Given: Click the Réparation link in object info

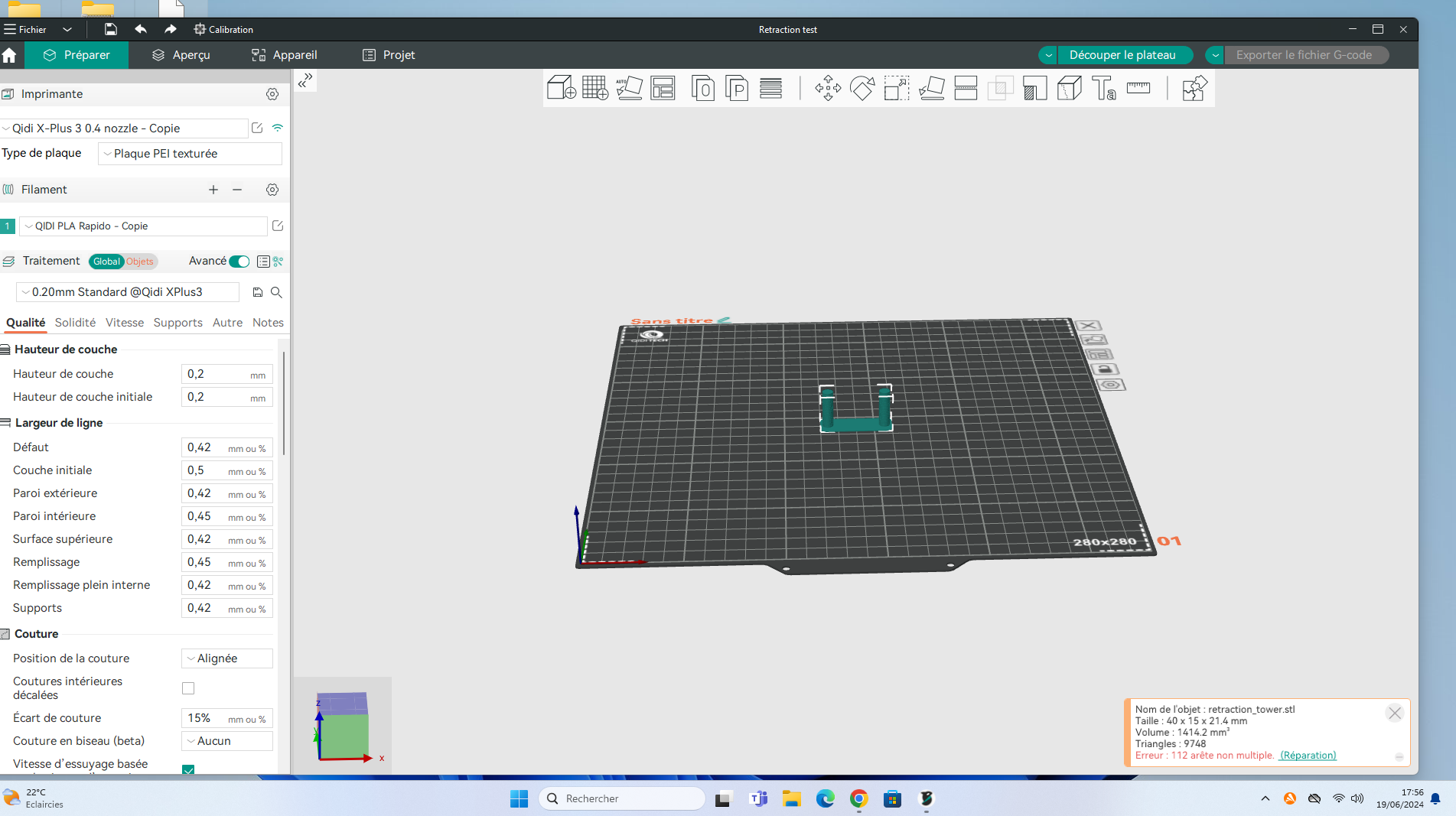Looking at the screenshot, I should click(x=1308, y=756).
